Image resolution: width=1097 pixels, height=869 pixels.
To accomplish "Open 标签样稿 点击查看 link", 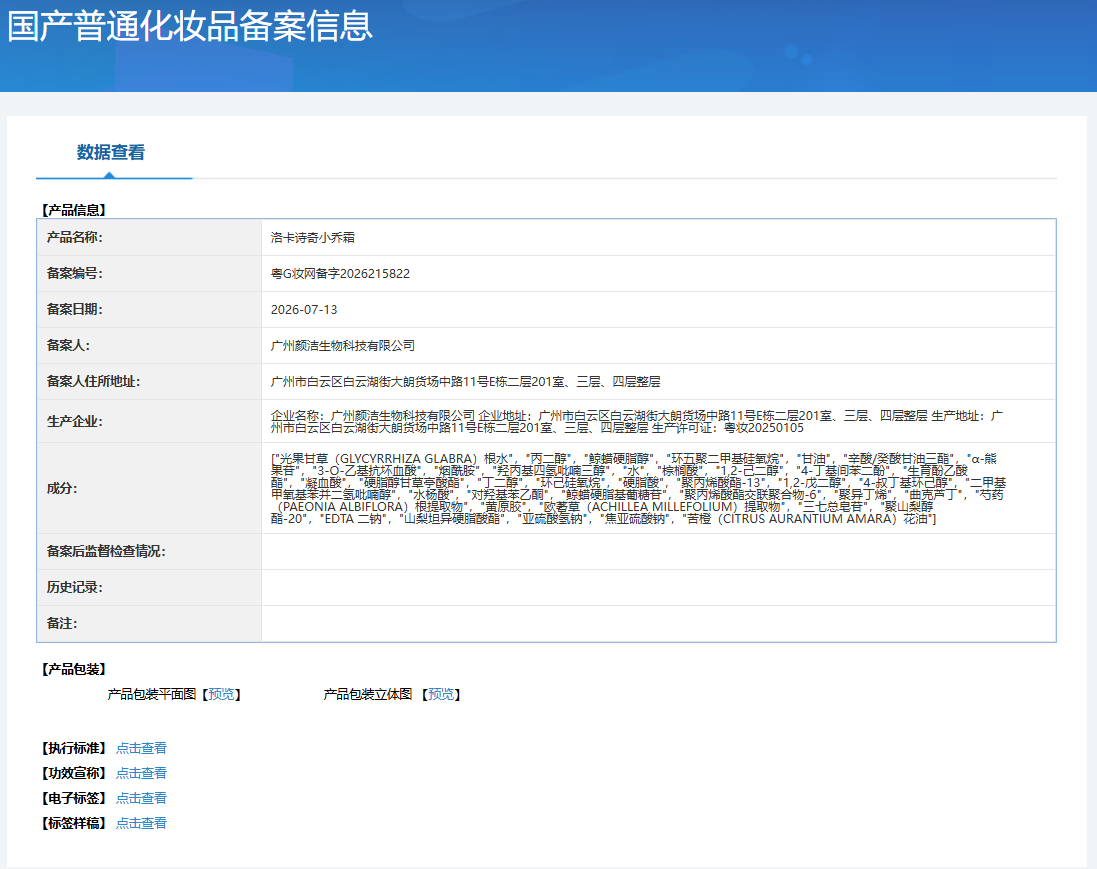I will click(141, 824).
